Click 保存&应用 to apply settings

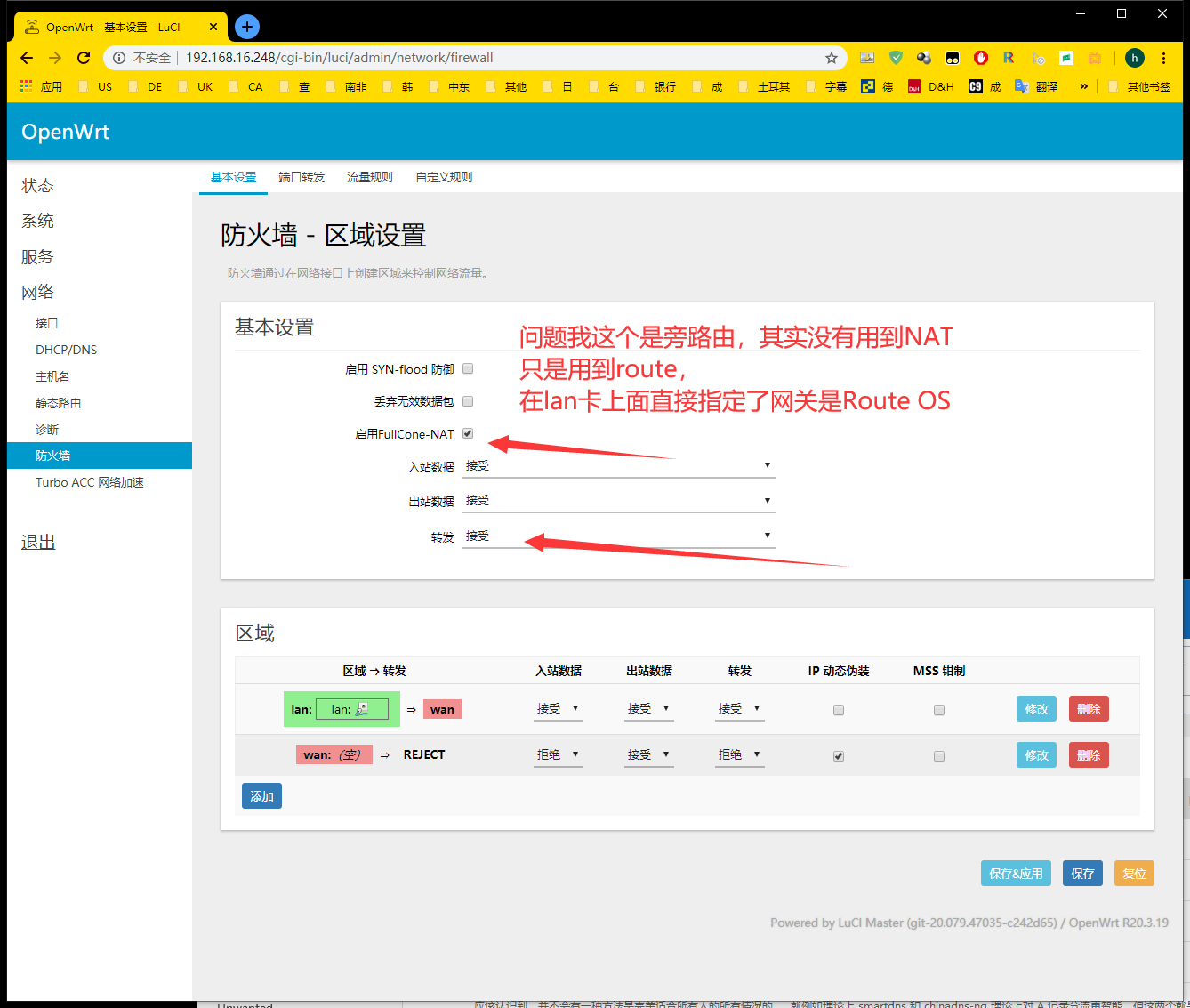coord(1016,873)
